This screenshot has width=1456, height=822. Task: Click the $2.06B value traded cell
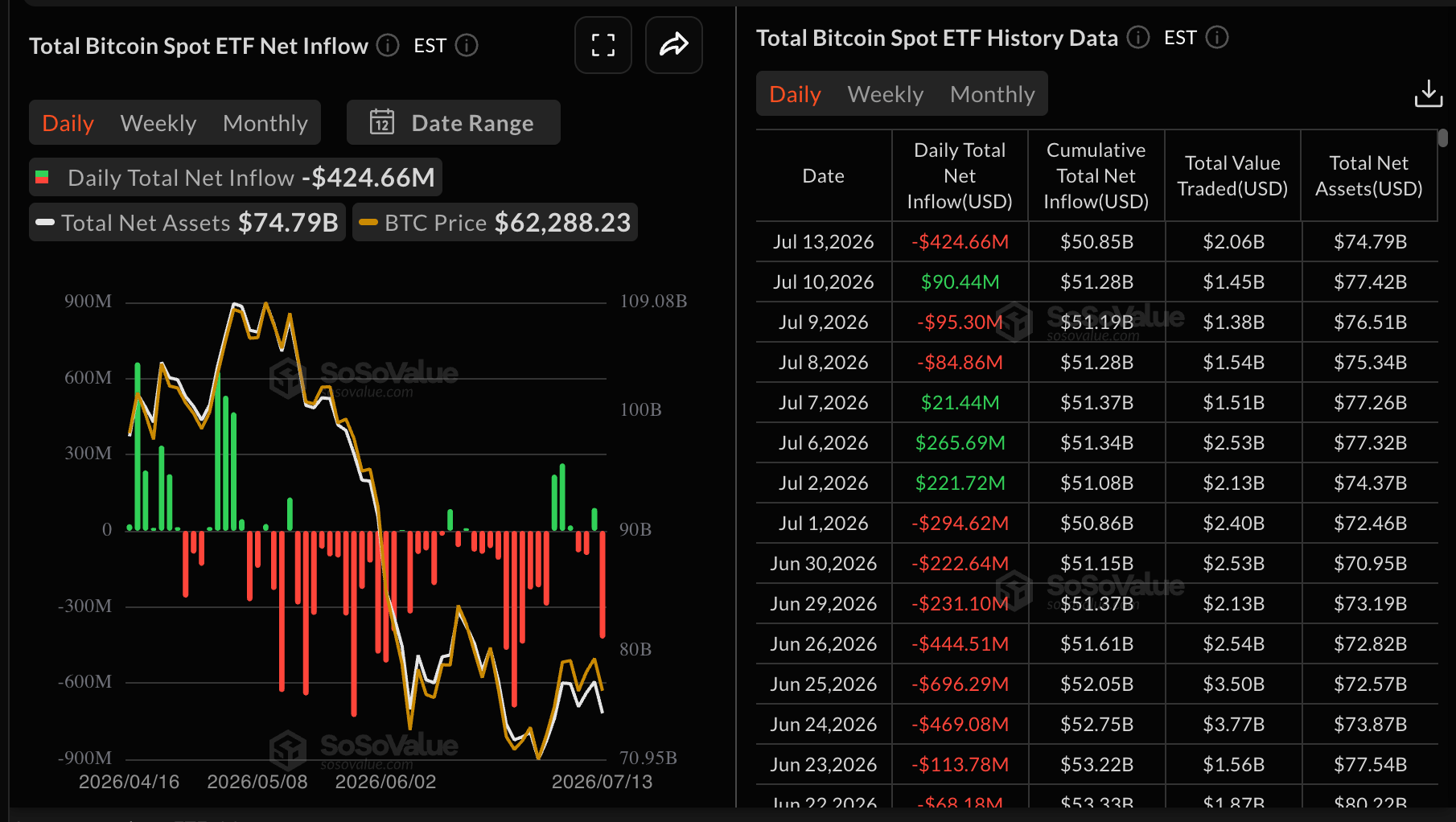[x=1233, y=241]
